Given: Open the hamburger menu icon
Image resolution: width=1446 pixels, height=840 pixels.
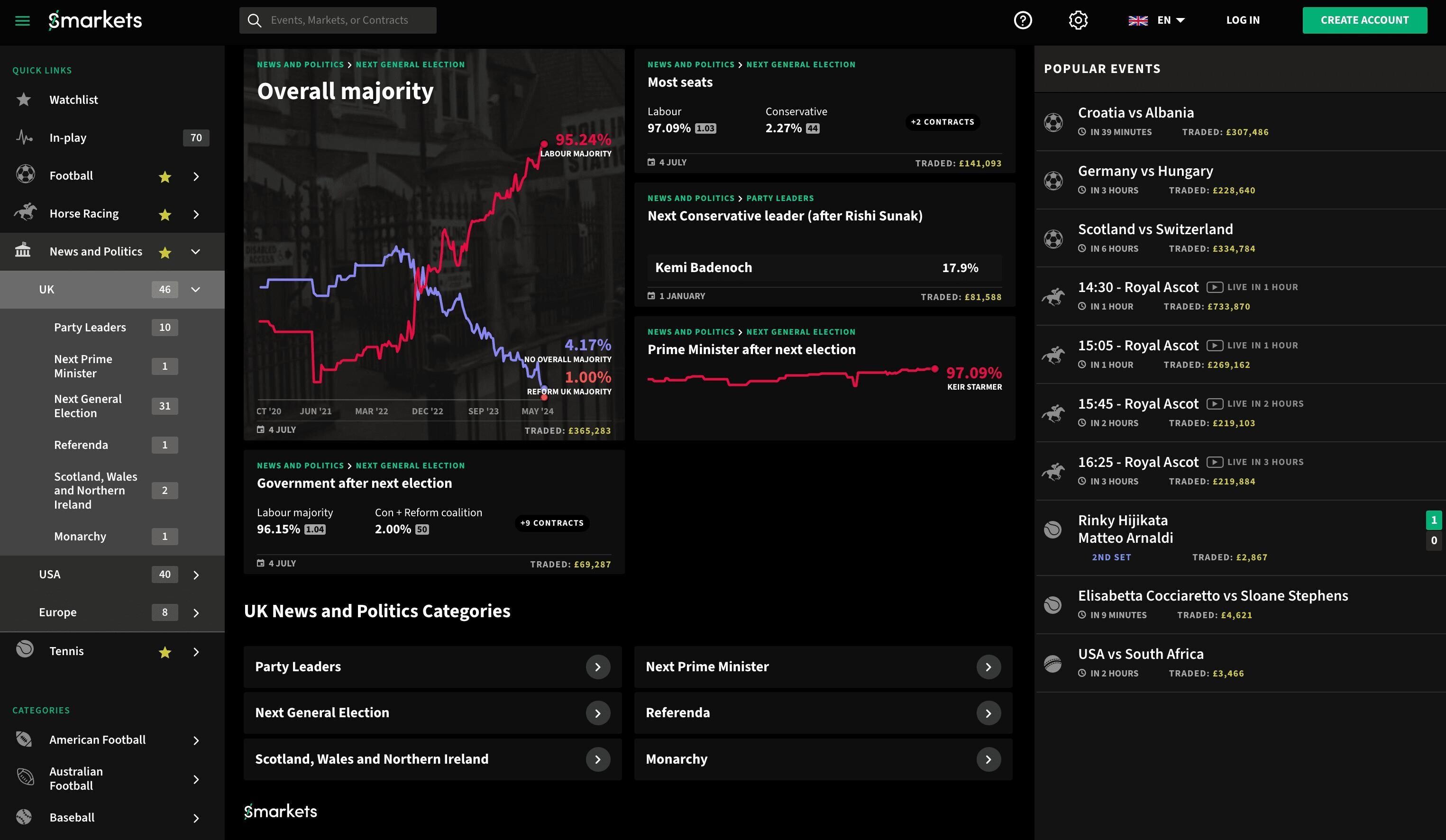Looking at the screenshot, I should click(x=22, y=21).
